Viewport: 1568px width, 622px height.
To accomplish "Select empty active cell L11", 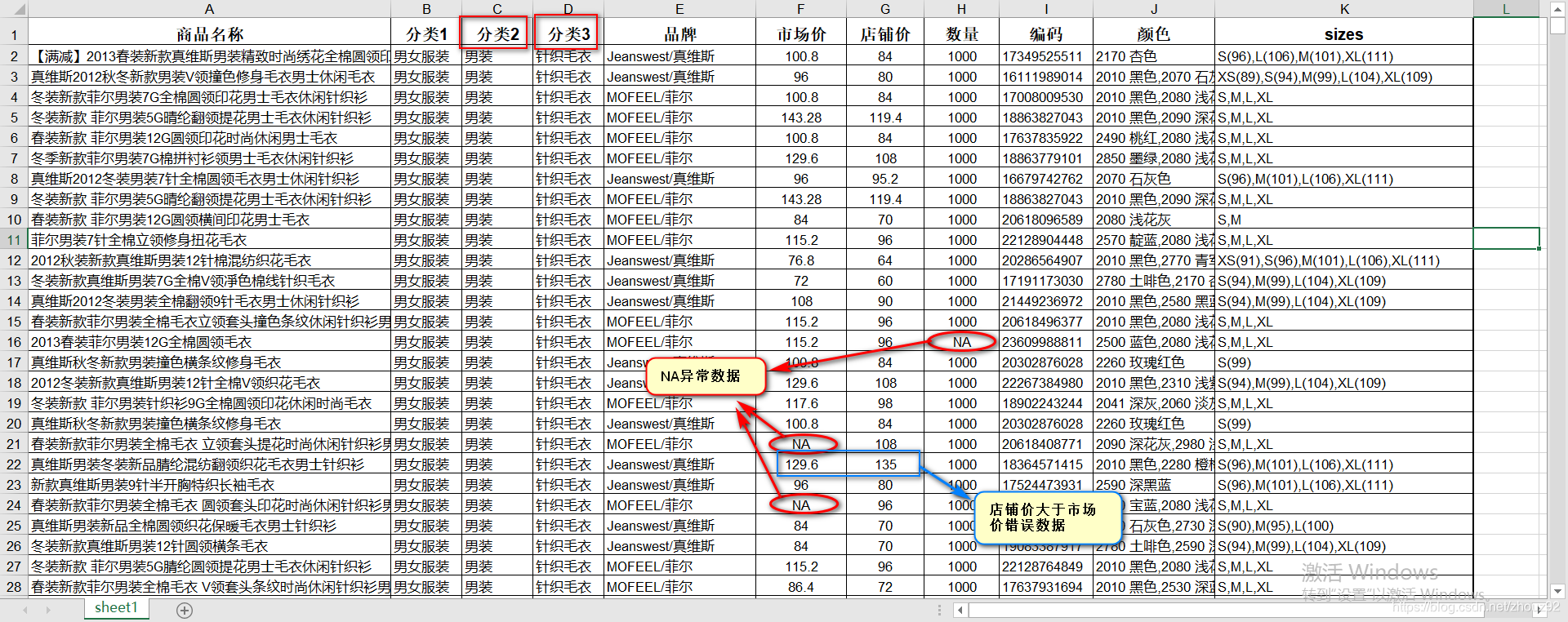I will click(x=1507, y=238).
